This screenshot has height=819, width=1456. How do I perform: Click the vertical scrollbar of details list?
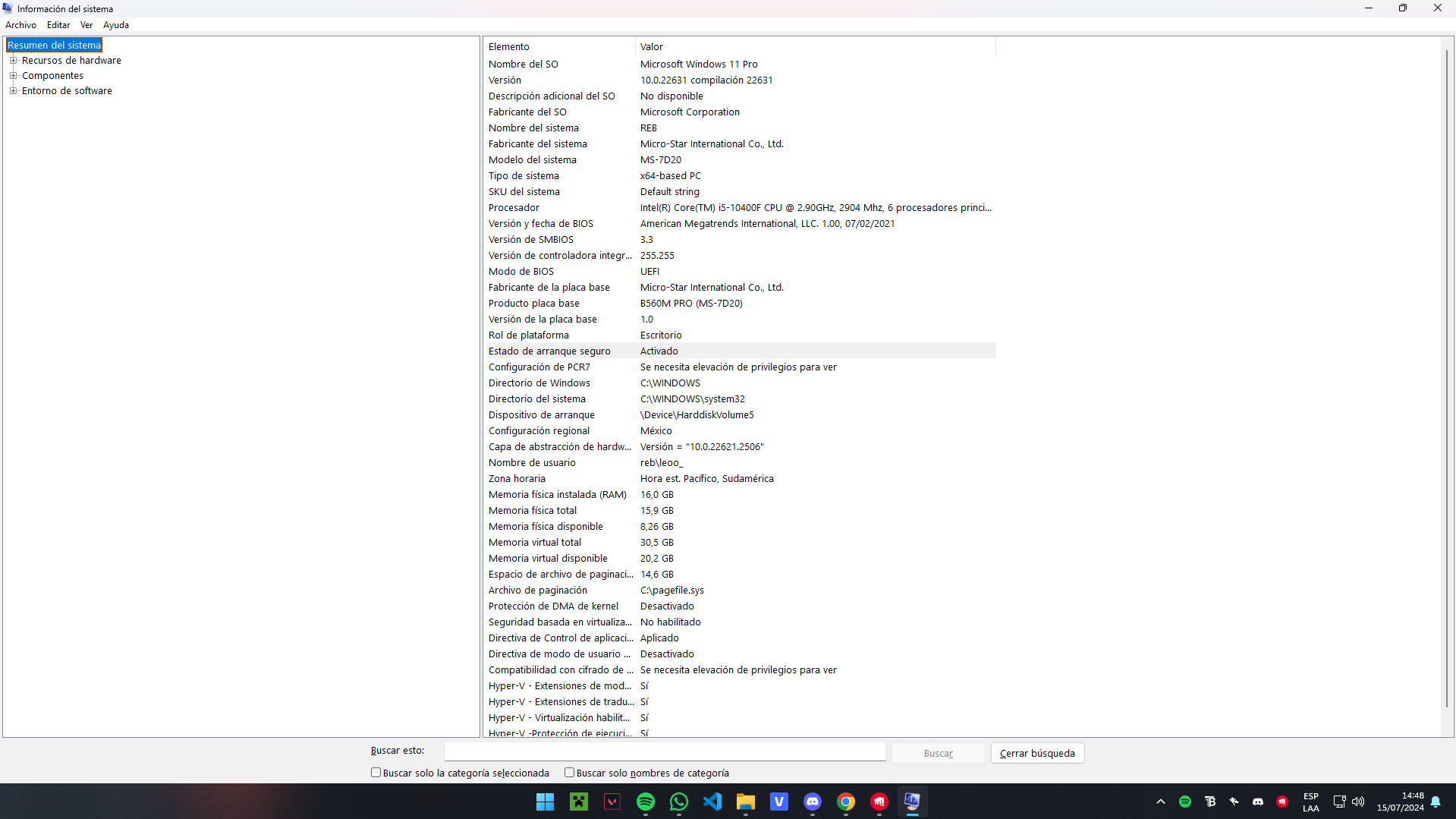tap(1447, 380)
